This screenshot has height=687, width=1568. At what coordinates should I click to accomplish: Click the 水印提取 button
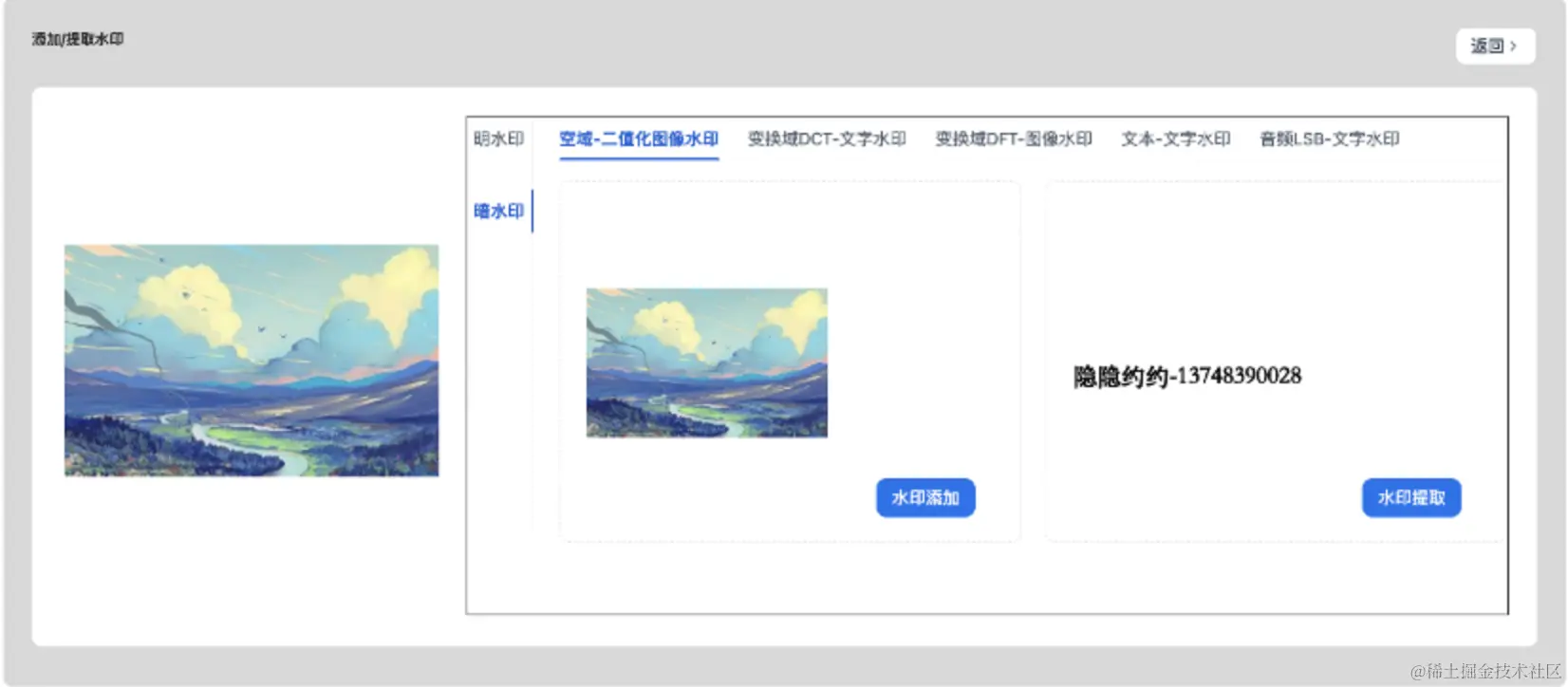coord(1411,497)
